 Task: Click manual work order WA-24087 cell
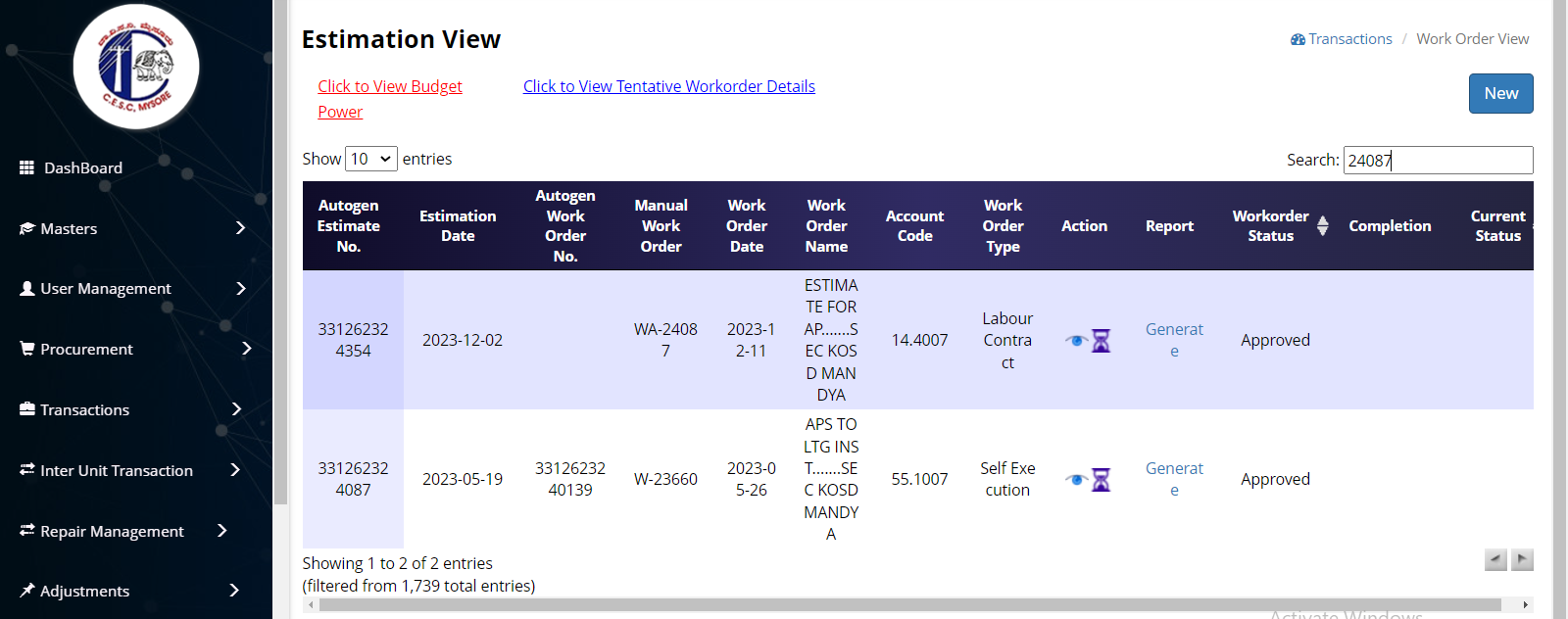665,340
